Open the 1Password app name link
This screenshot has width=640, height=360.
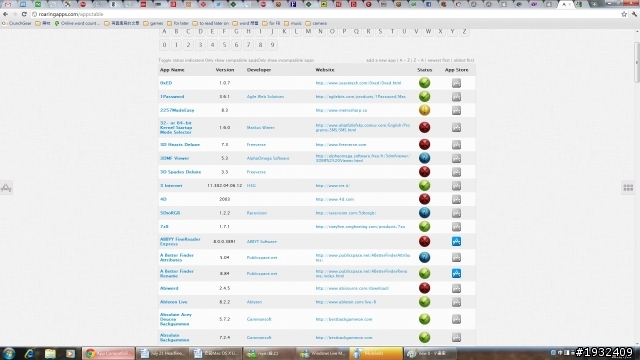point(172,97)
